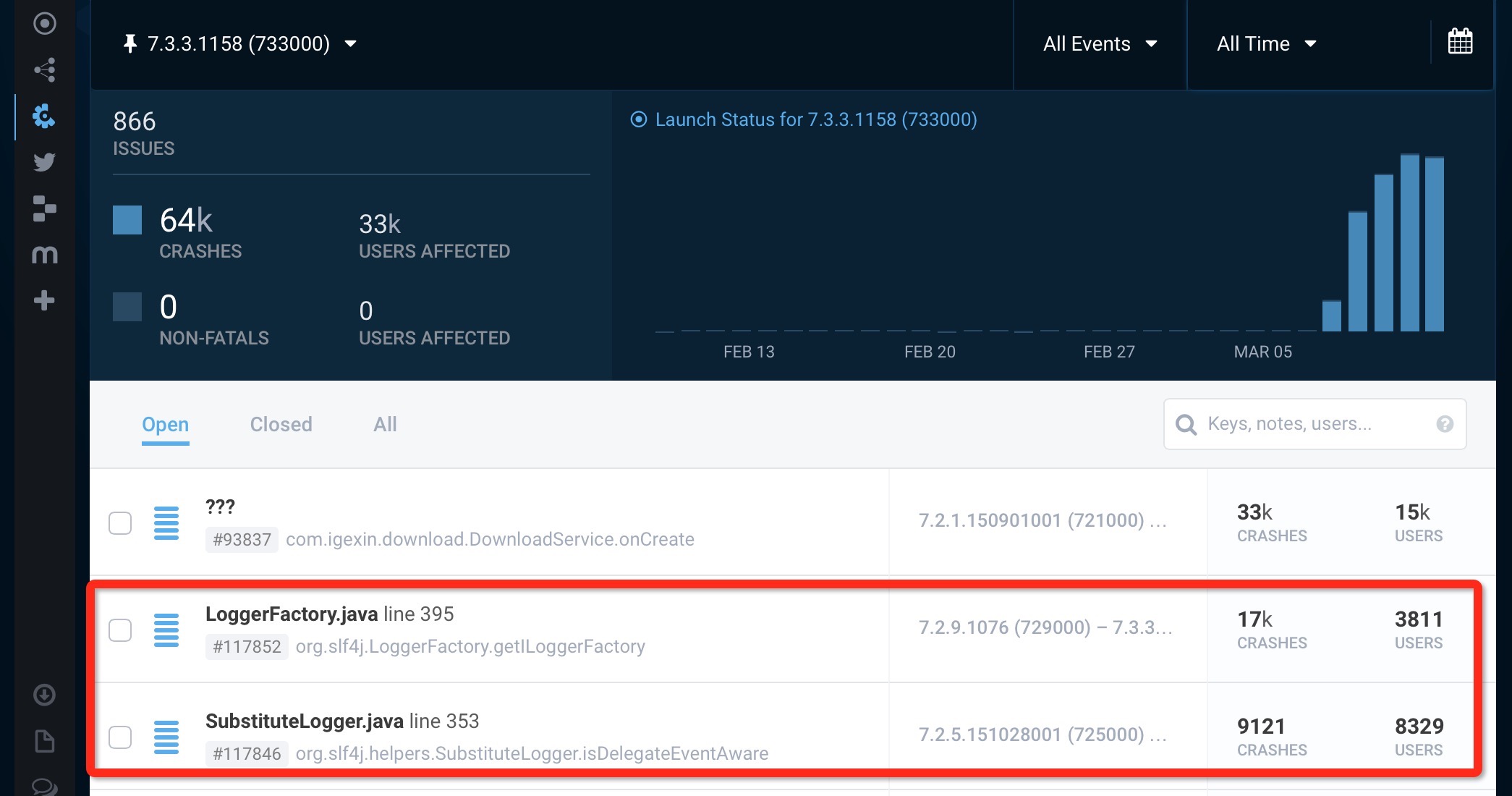1512x796 pixels.
Task: Open the share nodes sidebar icon
Action: (44, 70)
